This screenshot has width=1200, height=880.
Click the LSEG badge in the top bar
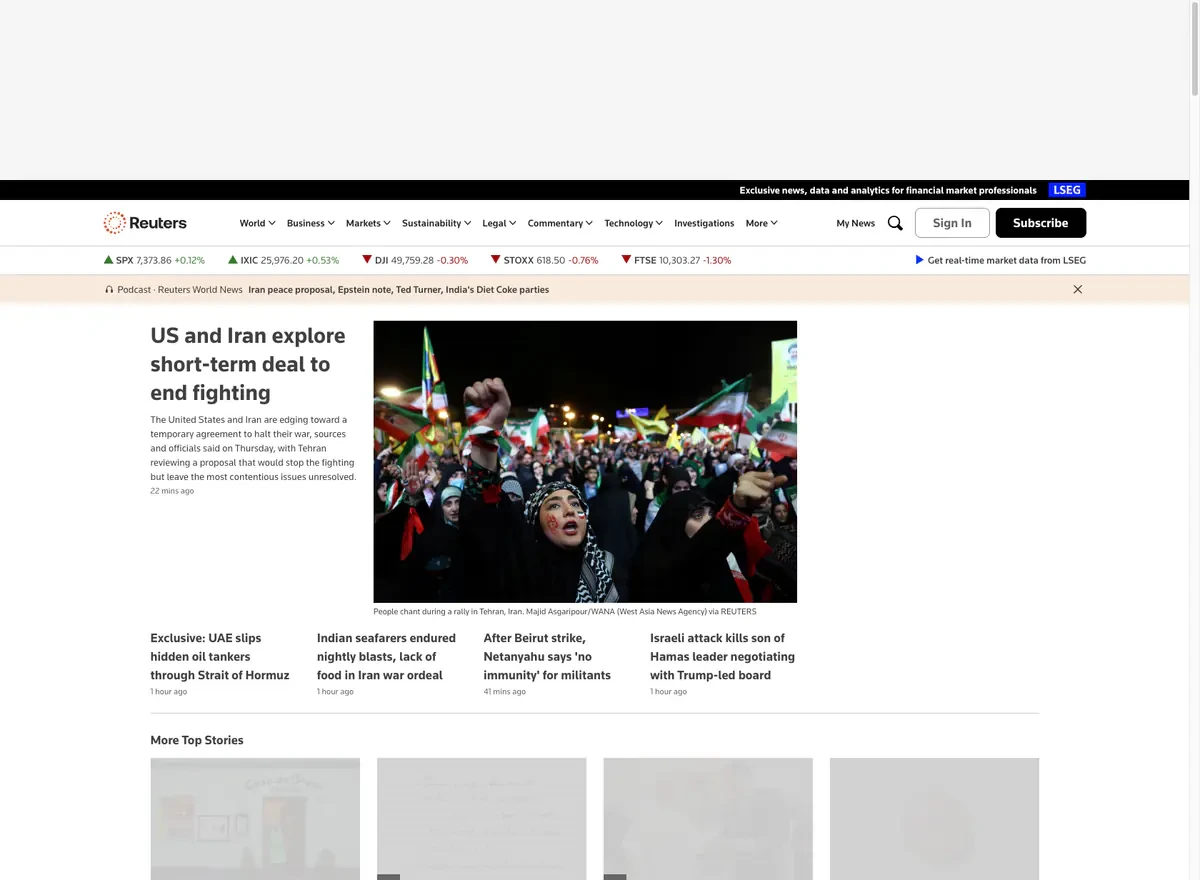[x=1068, y=190]
